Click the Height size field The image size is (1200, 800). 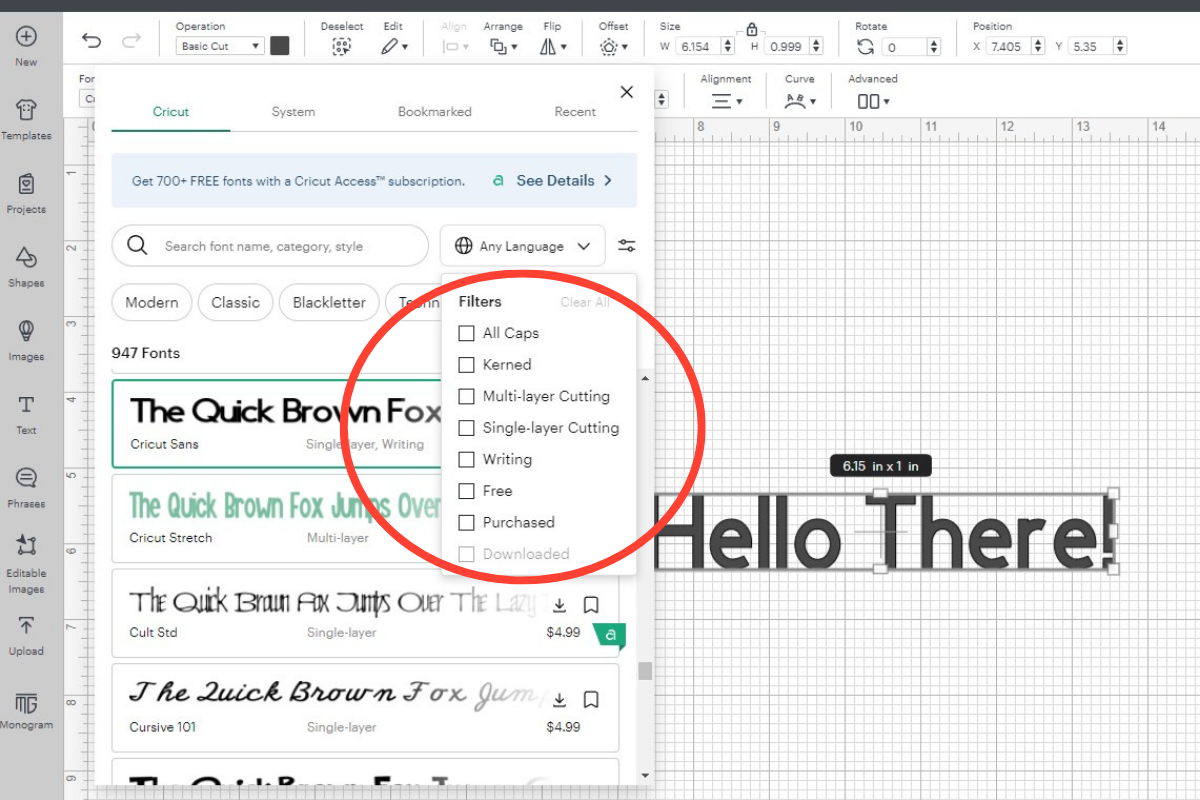[x=793, y=46]
